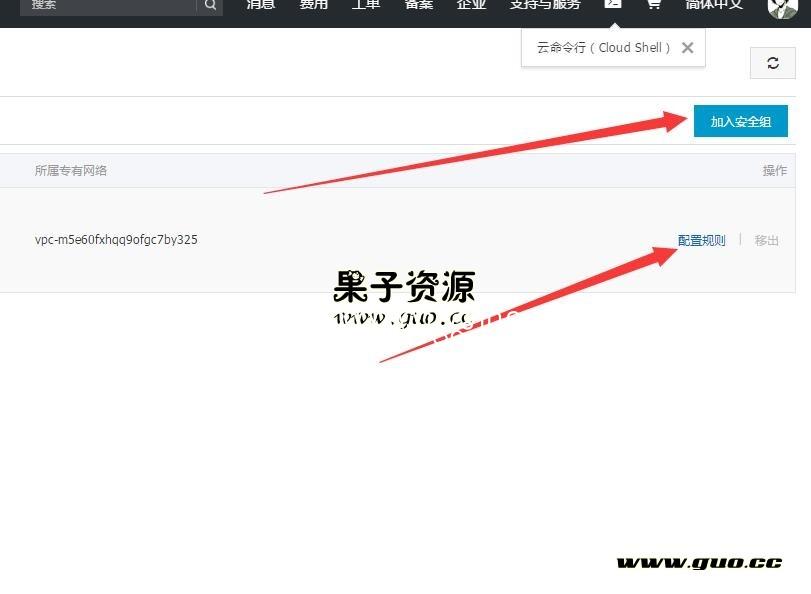Click the 移出 remove link
This screenshot has height=594, width=811.
(x=766, y=240)
